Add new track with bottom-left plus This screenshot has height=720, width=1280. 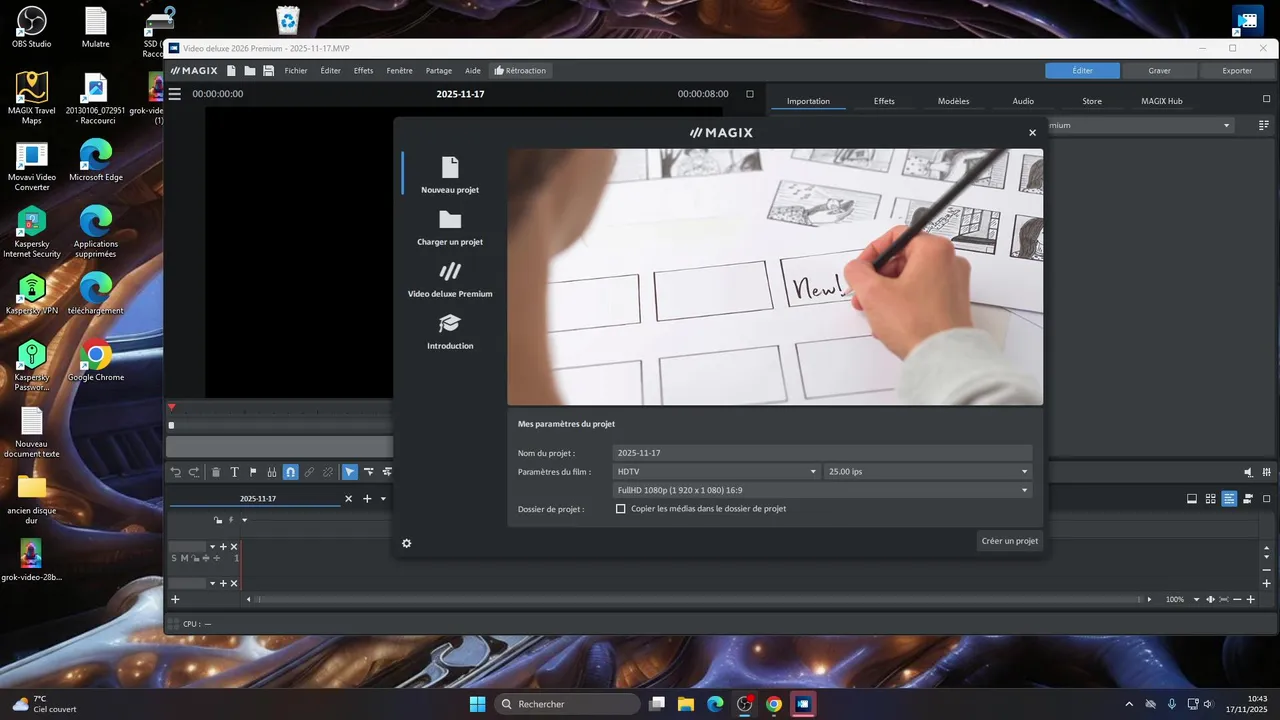175,599
